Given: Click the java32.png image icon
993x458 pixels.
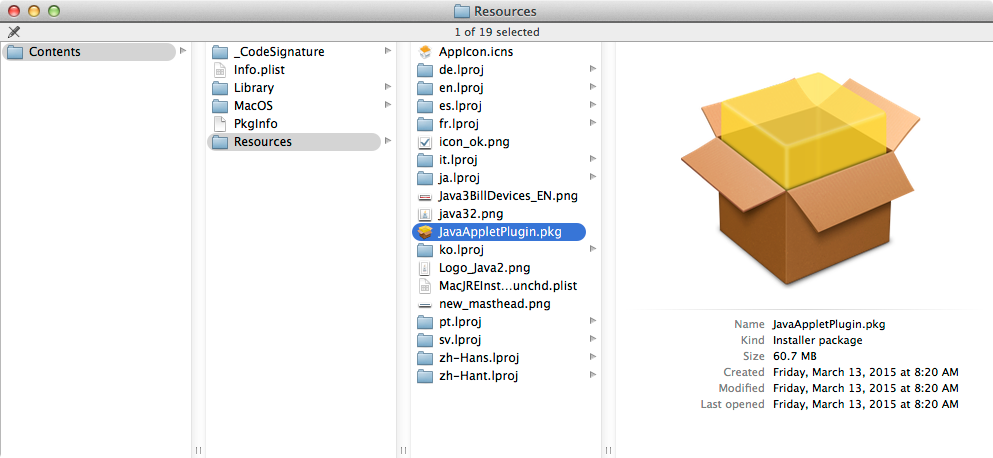Looking at the screenshot, I should (x=425, y=214).
